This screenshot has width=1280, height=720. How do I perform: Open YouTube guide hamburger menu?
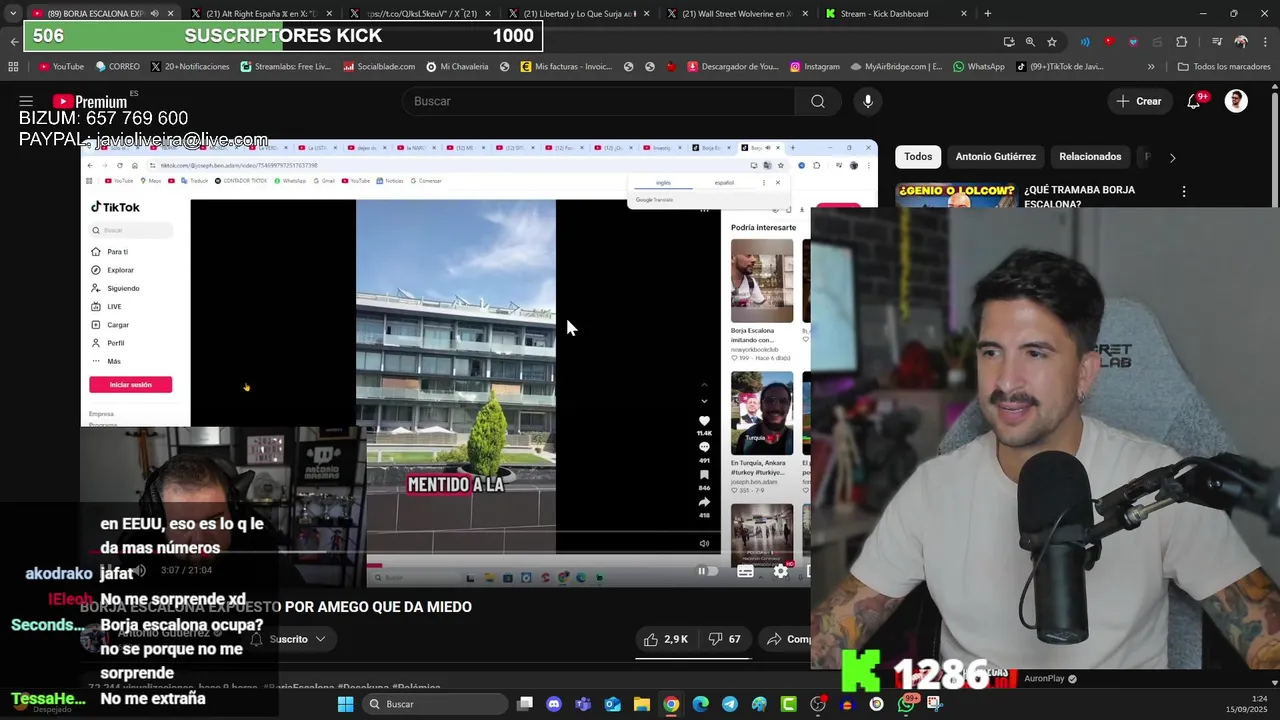click(26, 101)
